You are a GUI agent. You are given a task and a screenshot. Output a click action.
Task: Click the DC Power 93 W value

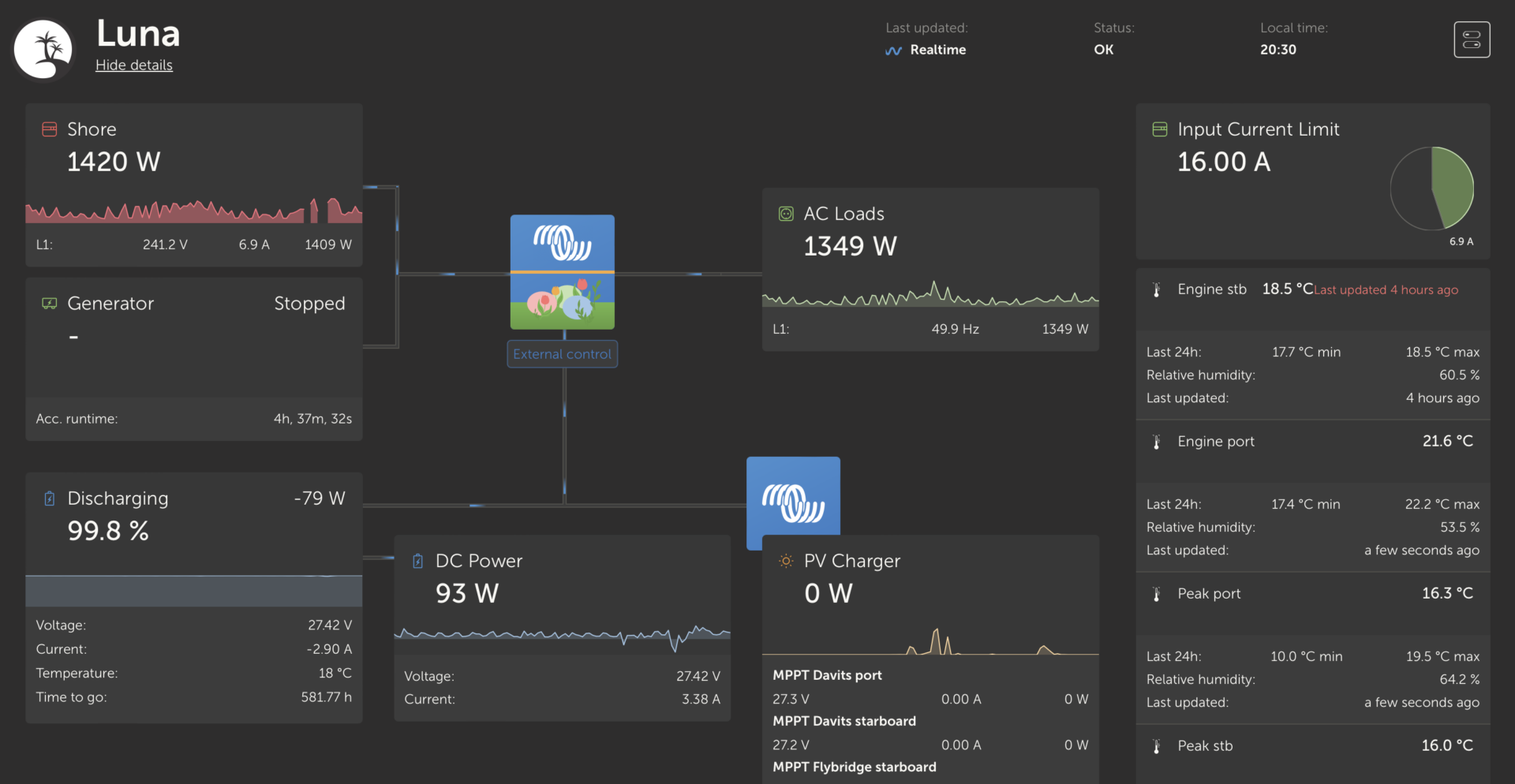tap(467, 593)
